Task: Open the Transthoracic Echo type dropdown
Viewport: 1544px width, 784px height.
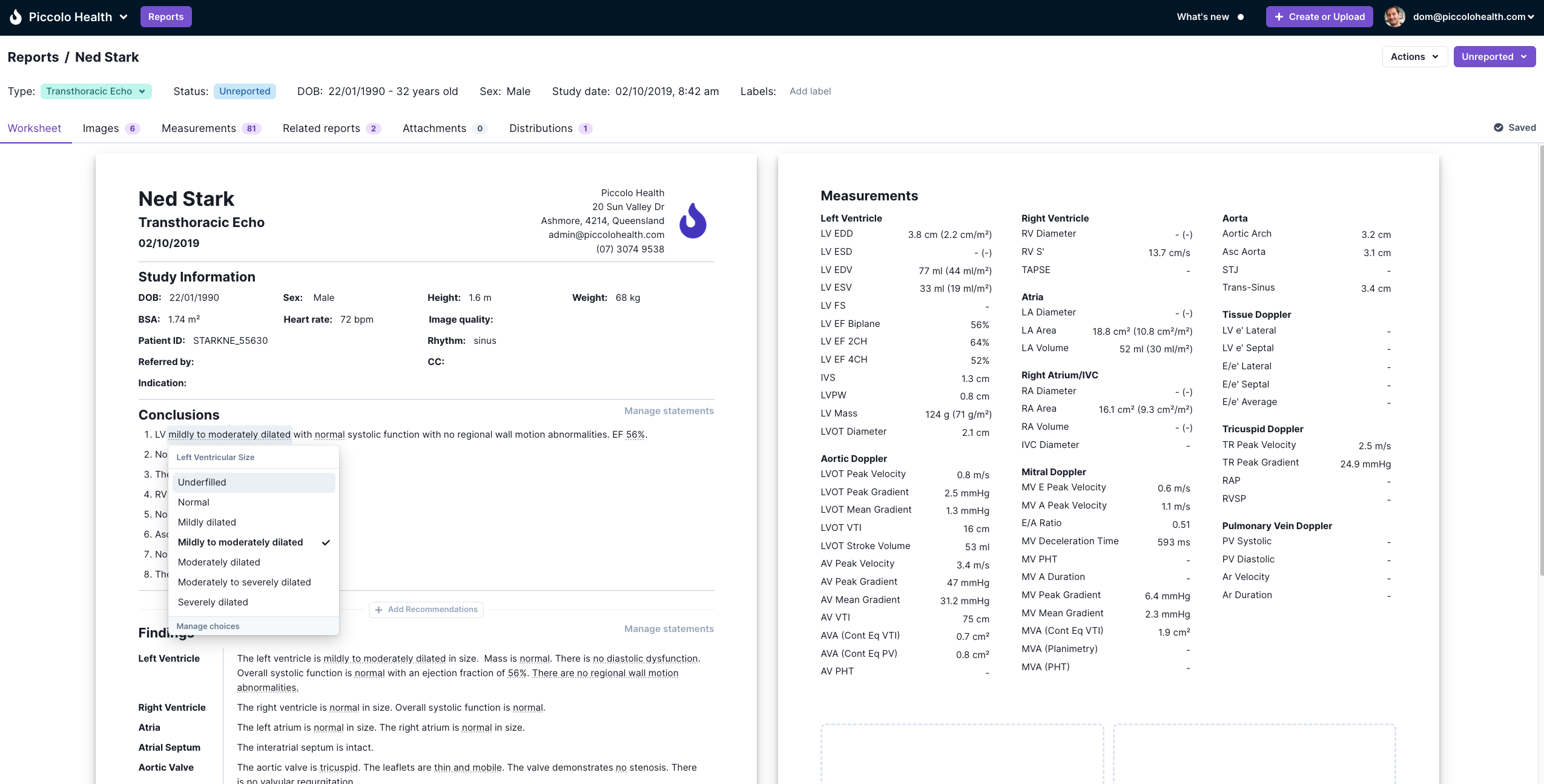Action: click(x=96, y=91)
